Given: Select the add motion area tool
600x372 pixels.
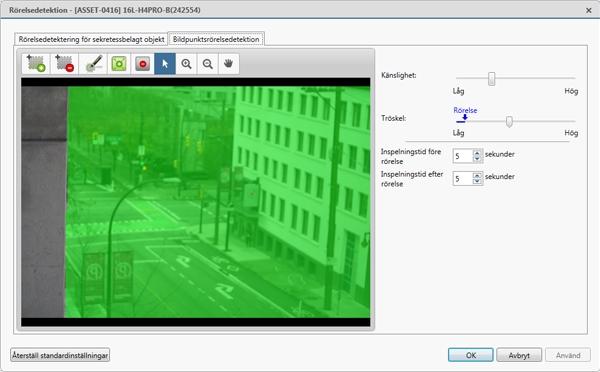Looking at the screenshot, I should (36, 64).
